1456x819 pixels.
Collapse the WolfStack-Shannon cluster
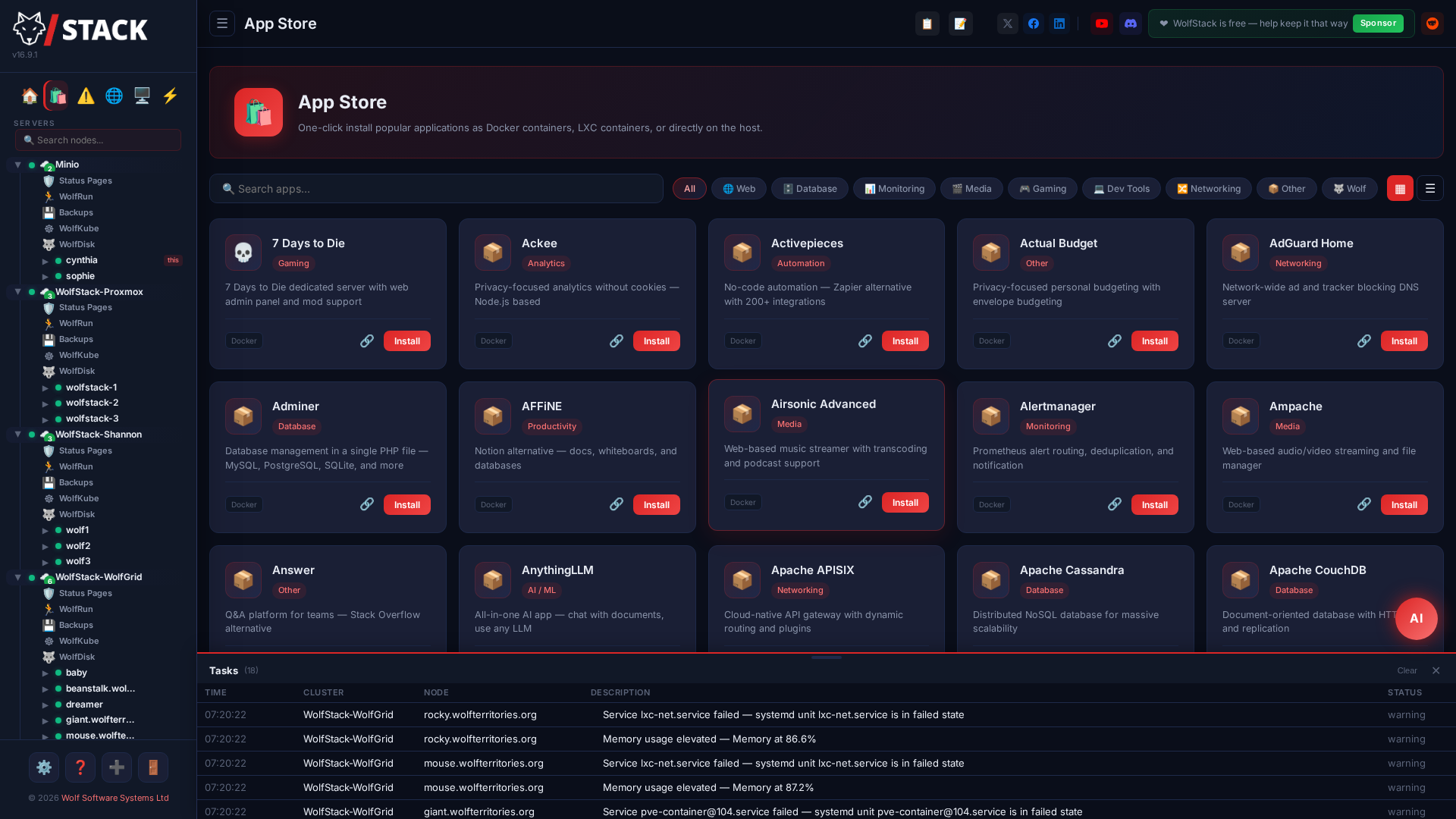point(17,435)
